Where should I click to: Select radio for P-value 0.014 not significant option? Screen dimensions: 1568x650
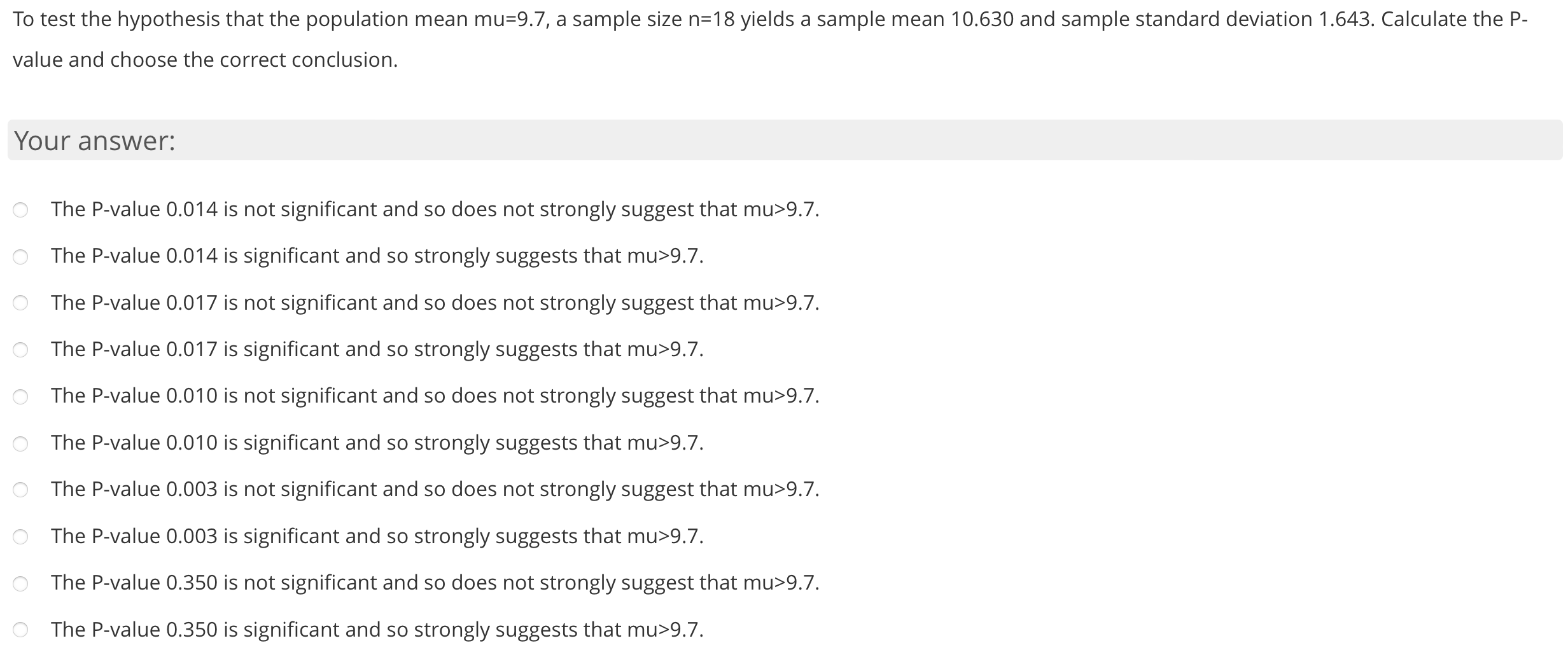click(x=21, y=209)
